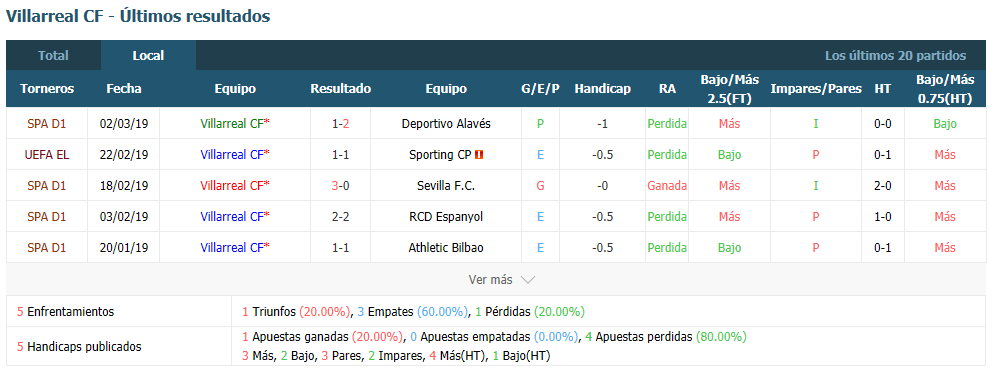Click Deportivo Alavés team link
The image size is (993, 375).
445,124
